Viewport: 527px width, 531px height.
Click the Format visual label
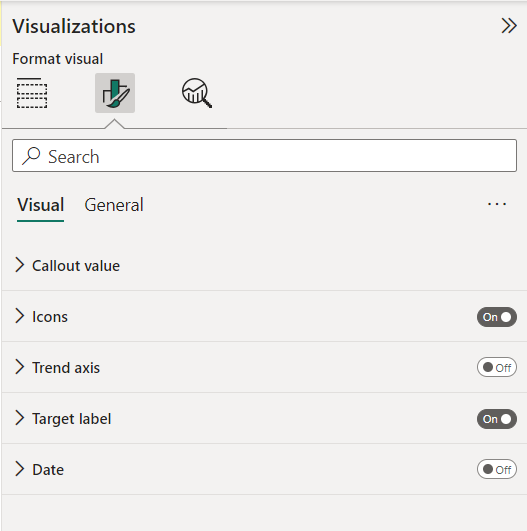(58, 59)
